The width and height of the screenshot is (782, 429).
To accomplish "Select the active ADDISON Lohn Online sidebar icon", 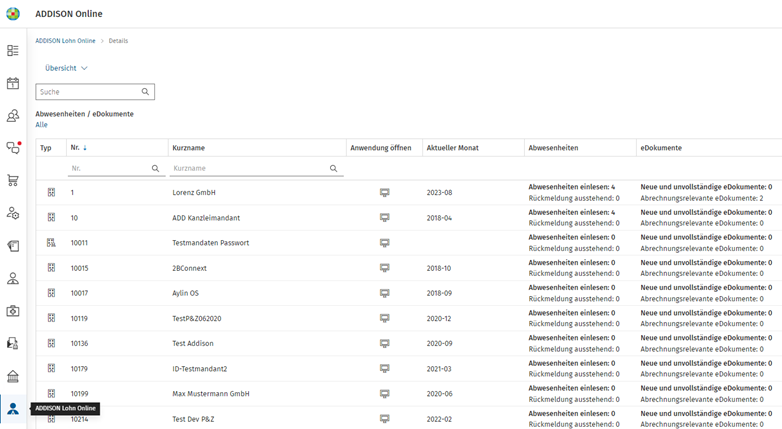I will [13, 409].
